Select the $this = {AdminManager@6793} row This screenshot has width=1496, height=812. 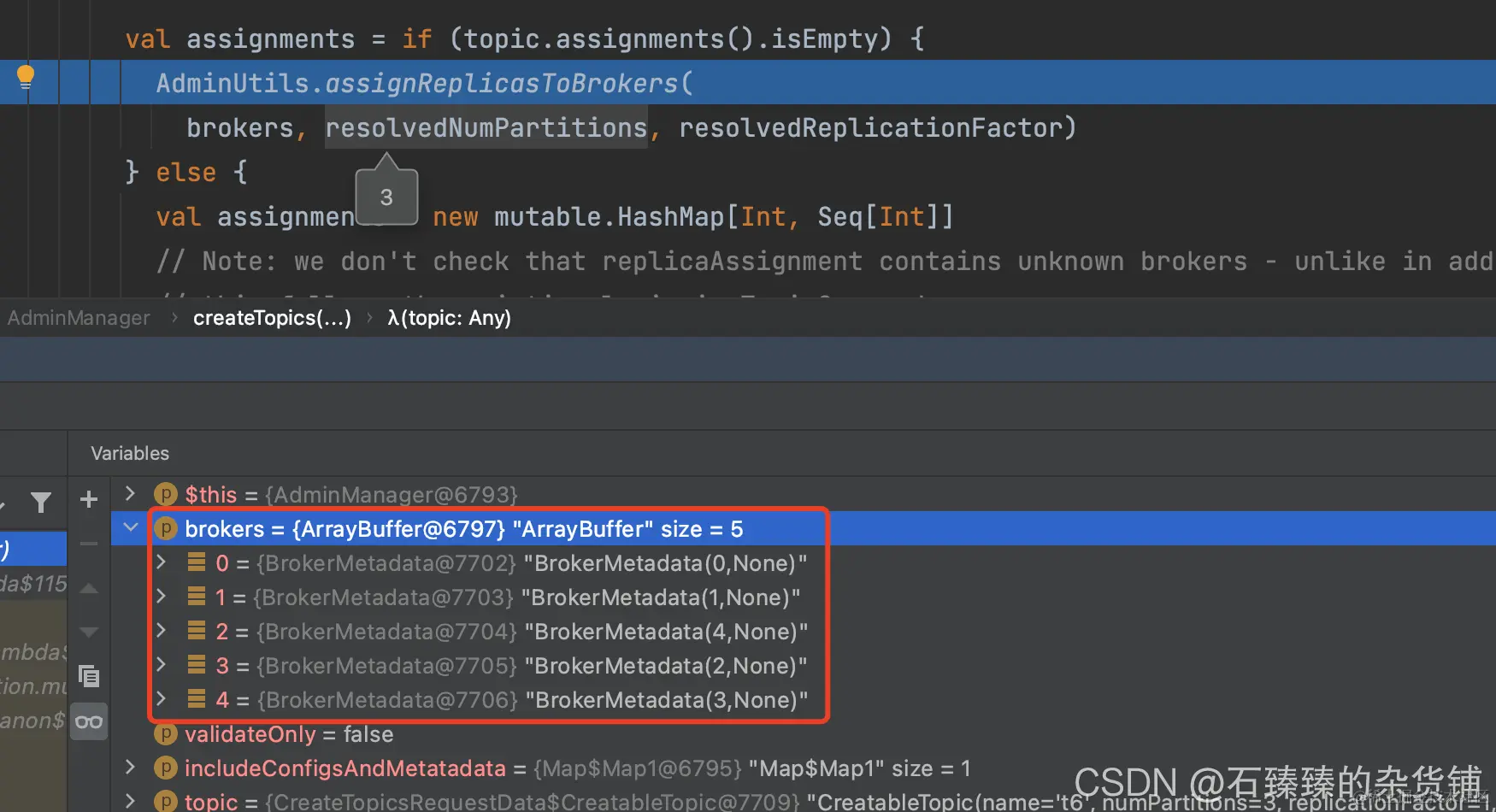(x=351, y=495)
